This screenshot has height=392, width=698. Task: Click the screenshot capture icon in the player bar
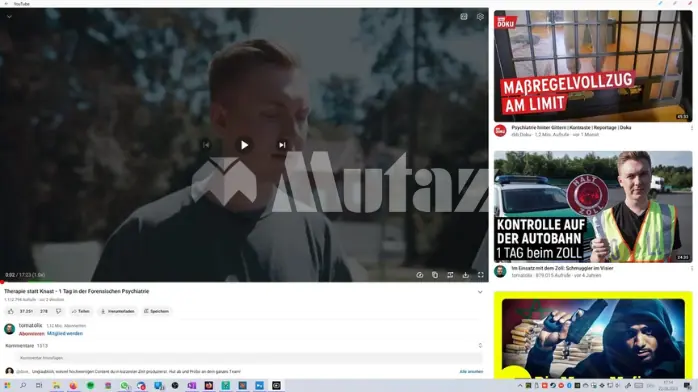(450, 275)
